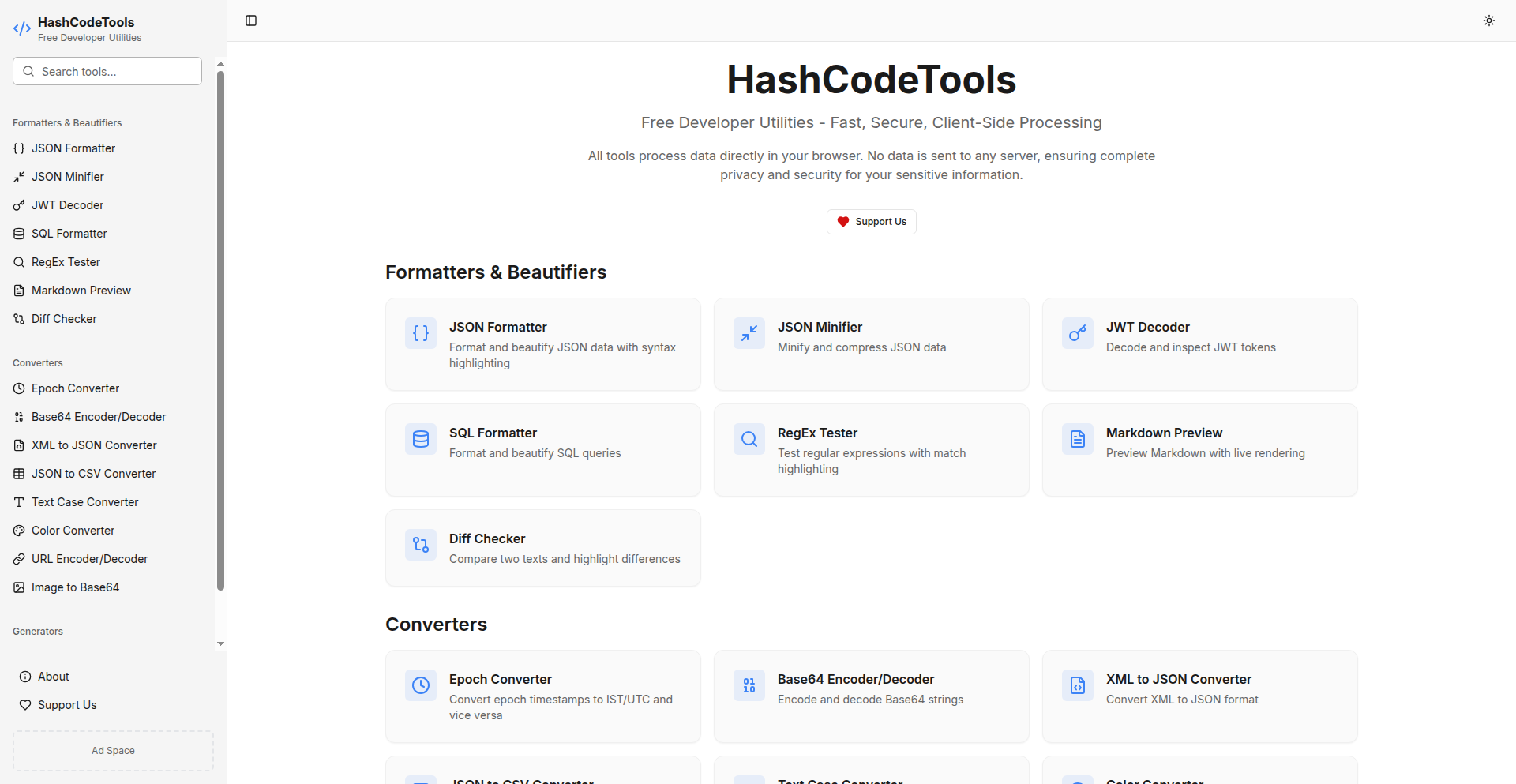The image size is (1516, 784).
Task: Open JSON to CSV Converter in sidebar
Action: tap(93, 473)
